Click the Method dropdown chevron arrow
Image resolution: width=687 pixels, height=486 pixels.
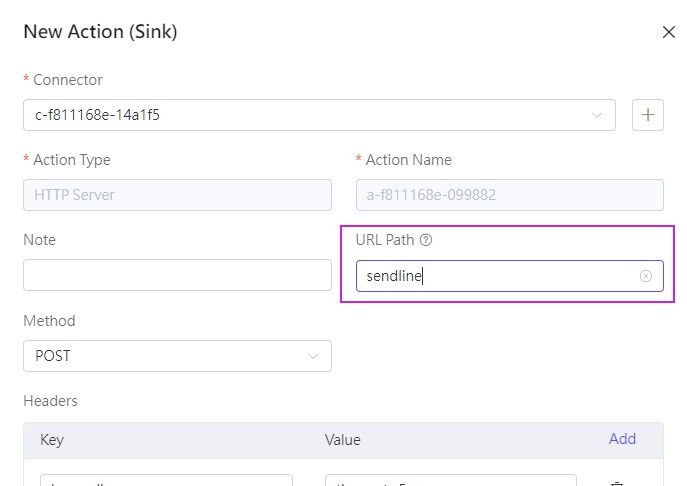coord(314,356)
